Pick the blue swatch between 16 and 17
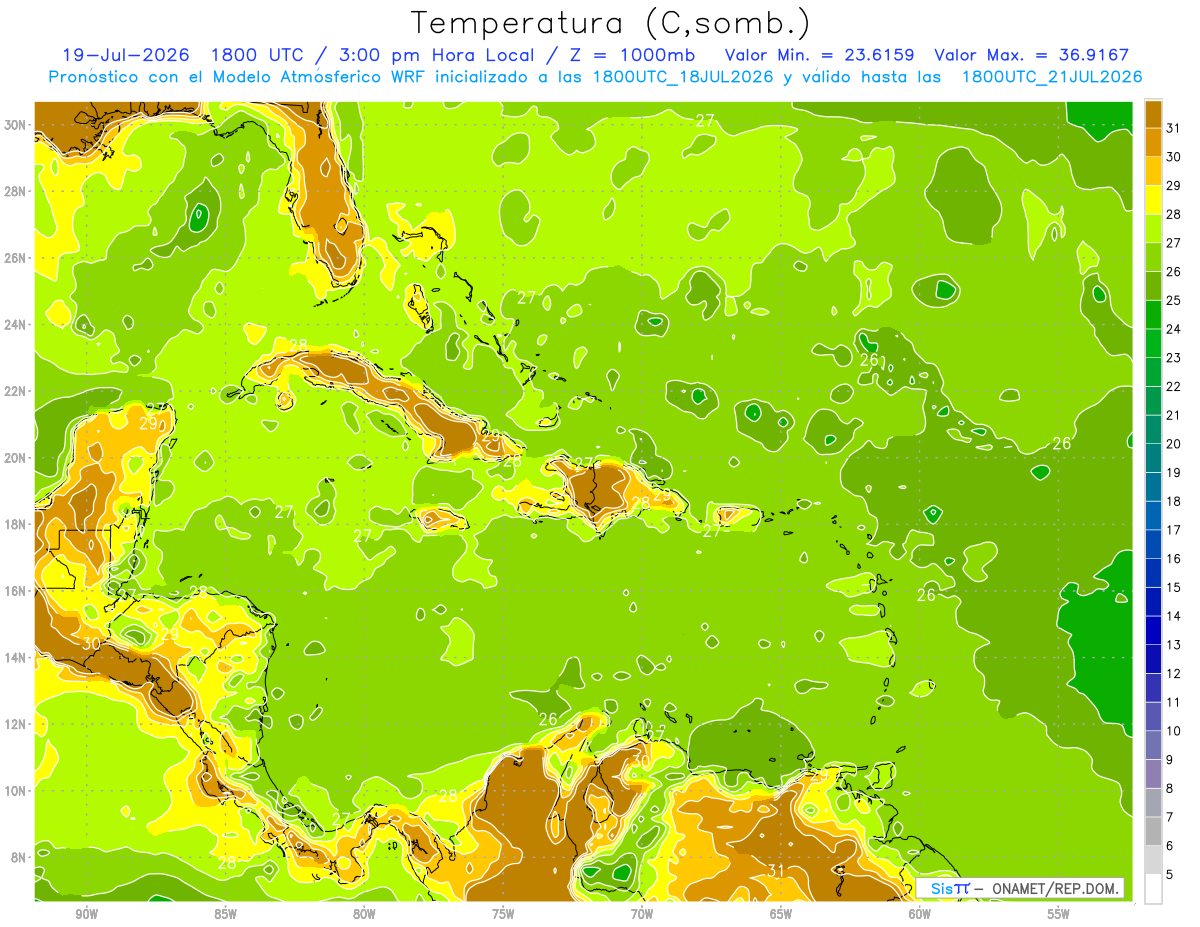Image resolution: width=1200 pixels, height=927 pixels. point(1153,544)
